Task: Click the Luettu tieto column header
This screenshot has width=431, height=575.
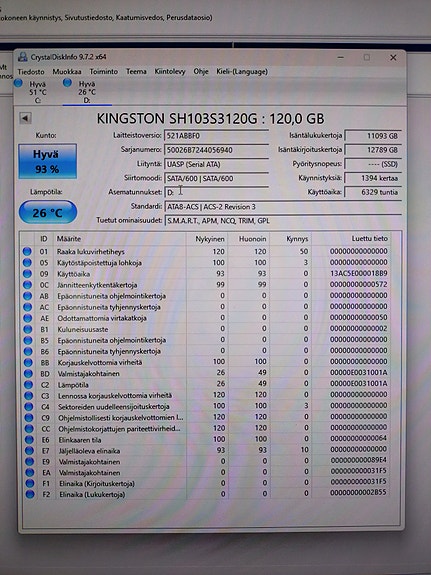Action: 351,239
